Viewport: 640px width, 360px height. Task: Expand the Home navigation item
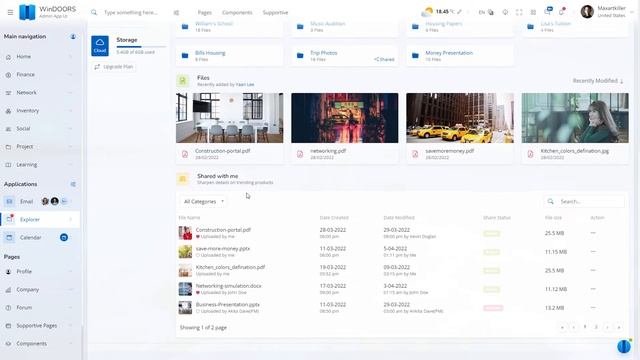point(40,57)
